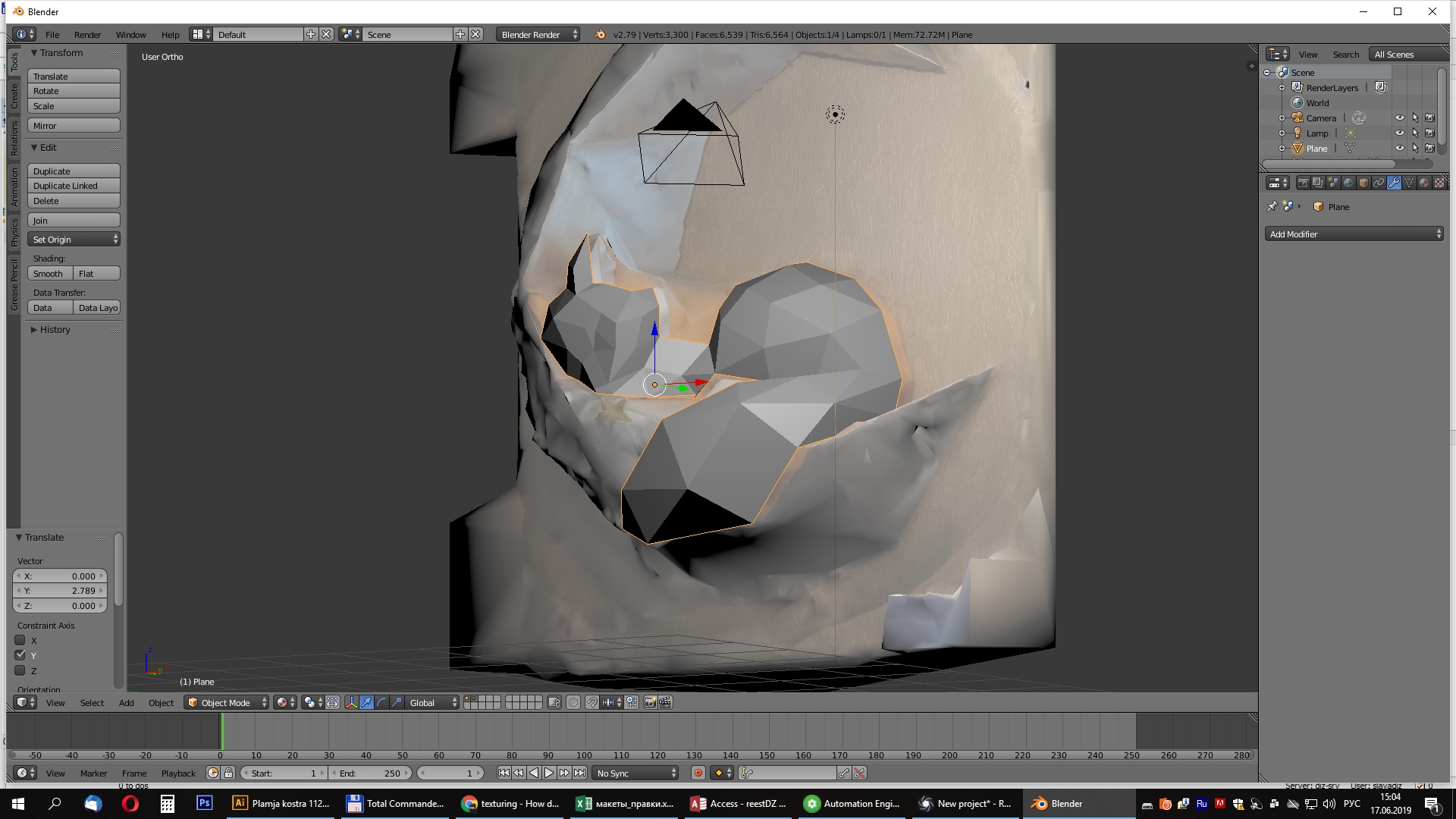Open the Render menu
Image resolution: width=1456 pixels, height=819 pixels.
click(x=87, y=35)
